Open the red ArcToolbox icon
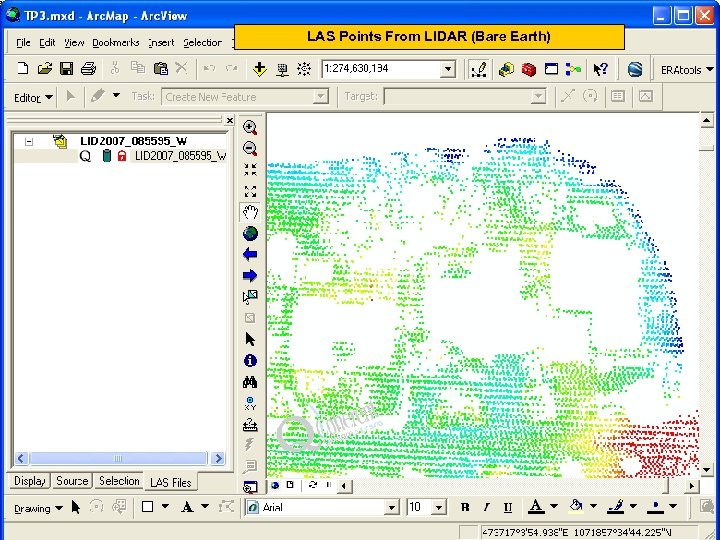Screen dimensions: 720x540 pos(529,69)
